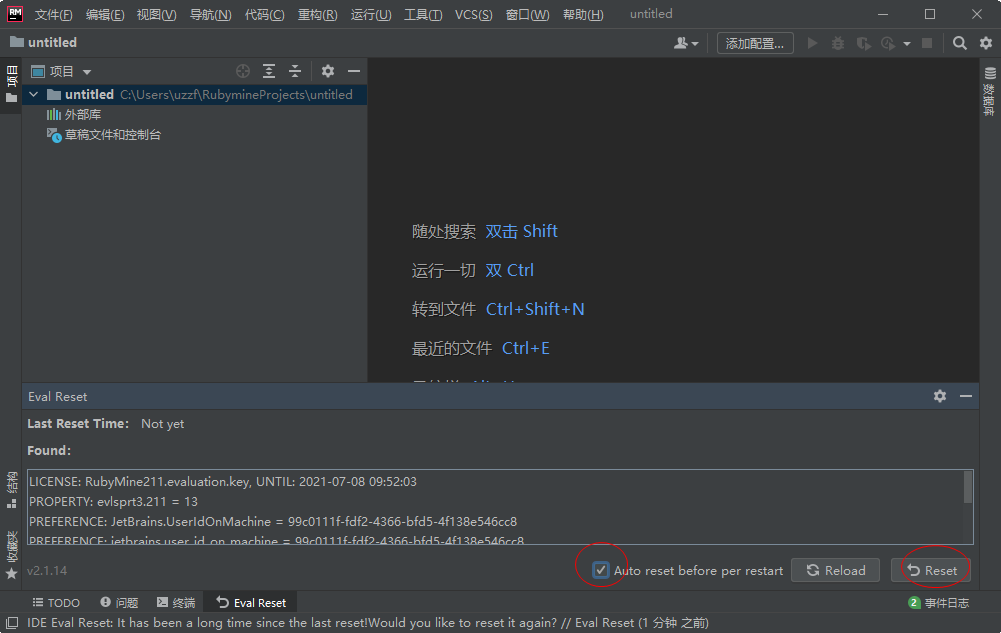
Task: Click the Ctrl+Shift+N go-to-file hint
Action: [535, 309]
